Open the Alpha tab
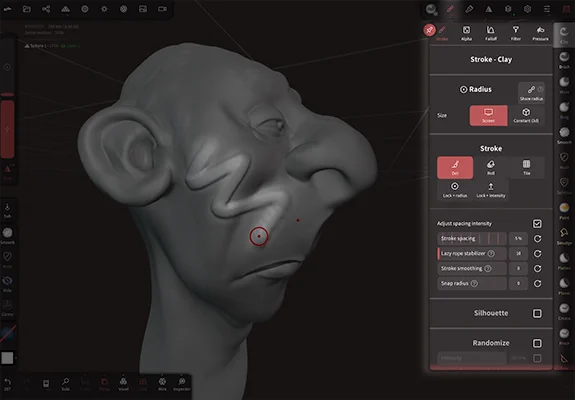Viewport: 575px width, 400px height. click(466, 33)
